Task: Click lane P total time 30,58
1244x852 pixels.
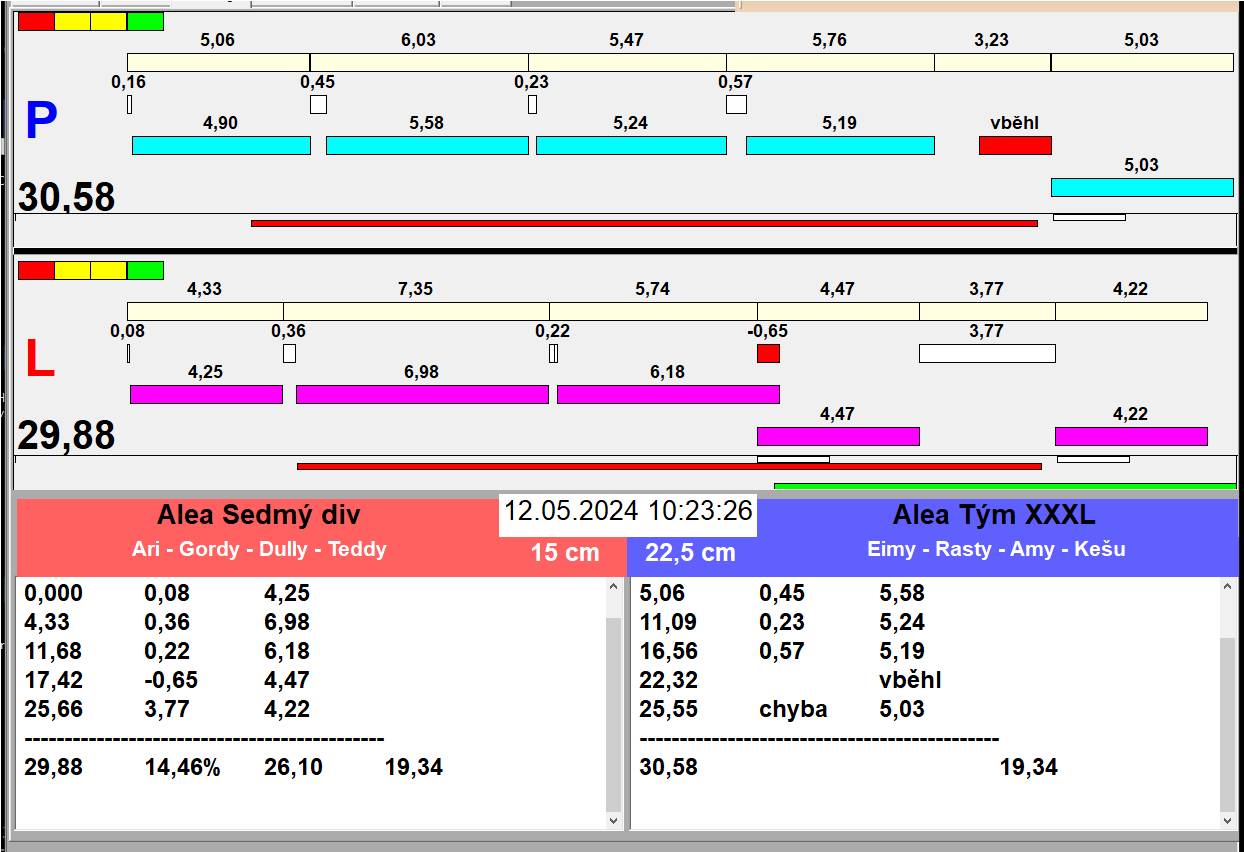Action: click(66, 196)
